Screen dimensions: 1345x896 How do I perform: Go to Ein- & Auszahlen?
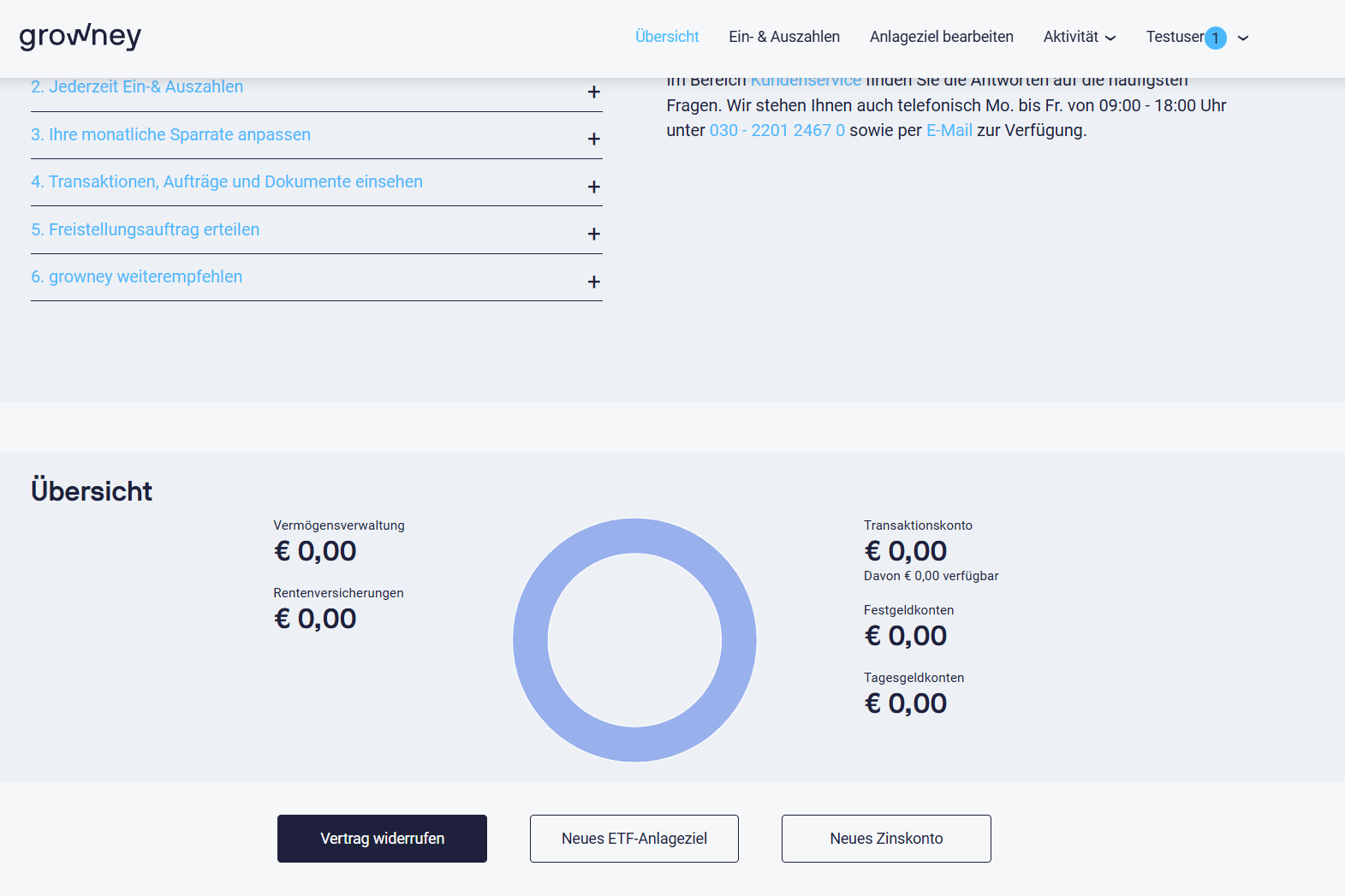[x=784, y=37]
